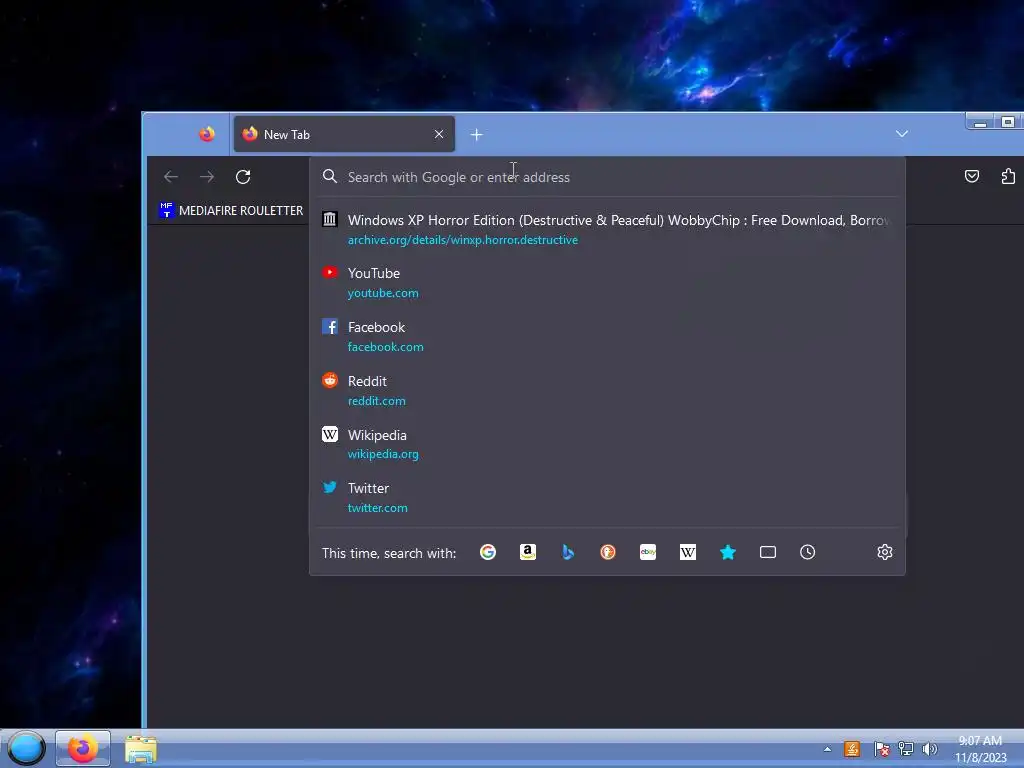
Task: Search this time with Google icon
Action: coord(488,552)
